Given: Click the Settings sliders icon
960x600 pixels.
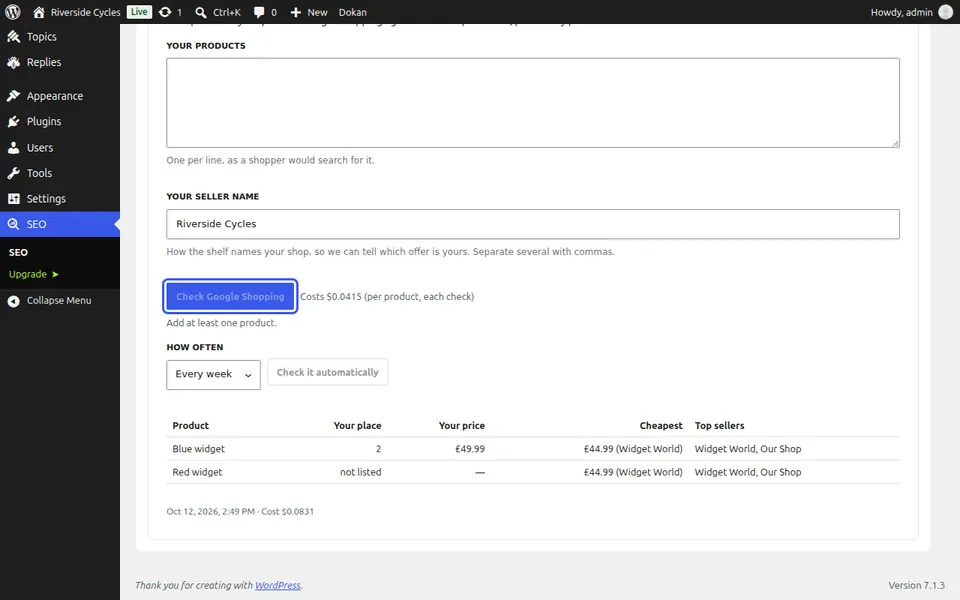Looking at the screenshot, I should pos(13,198).
